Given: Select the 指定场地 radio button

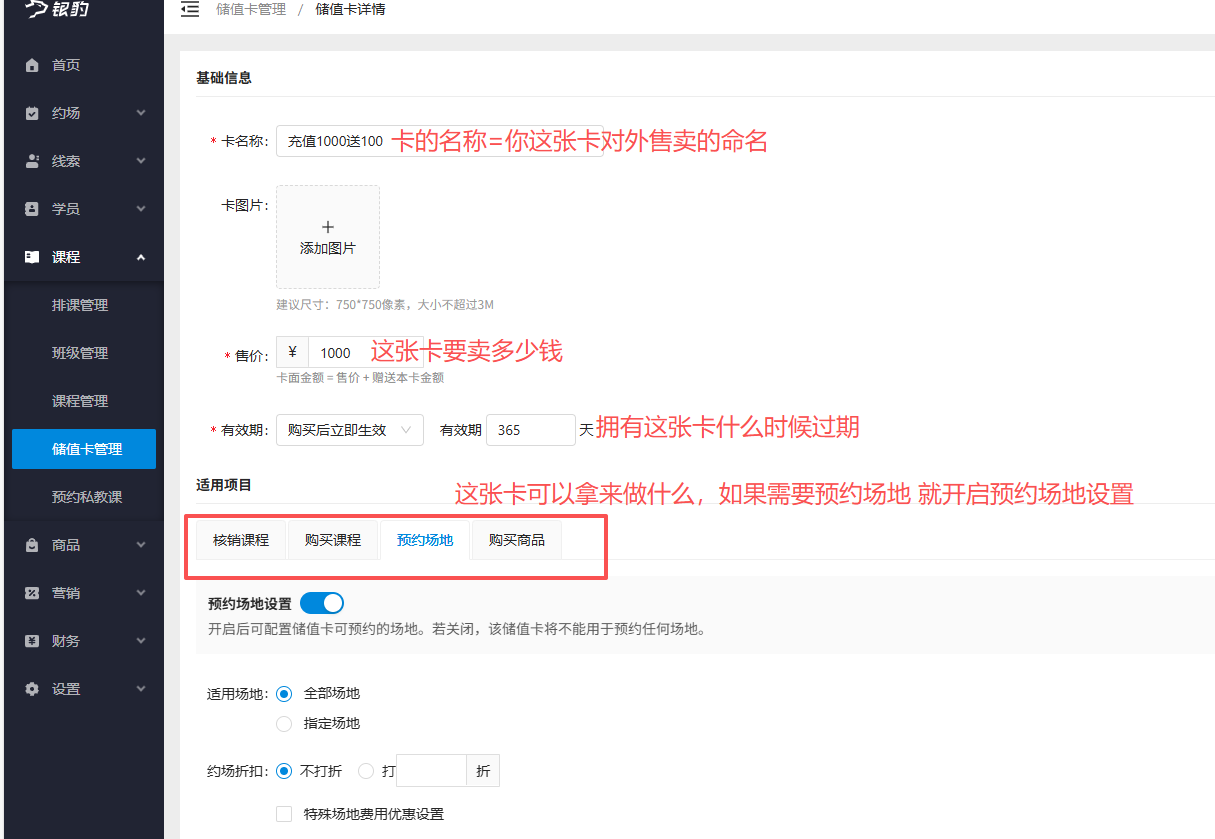Looking at the screenshot, I should 284,723.
